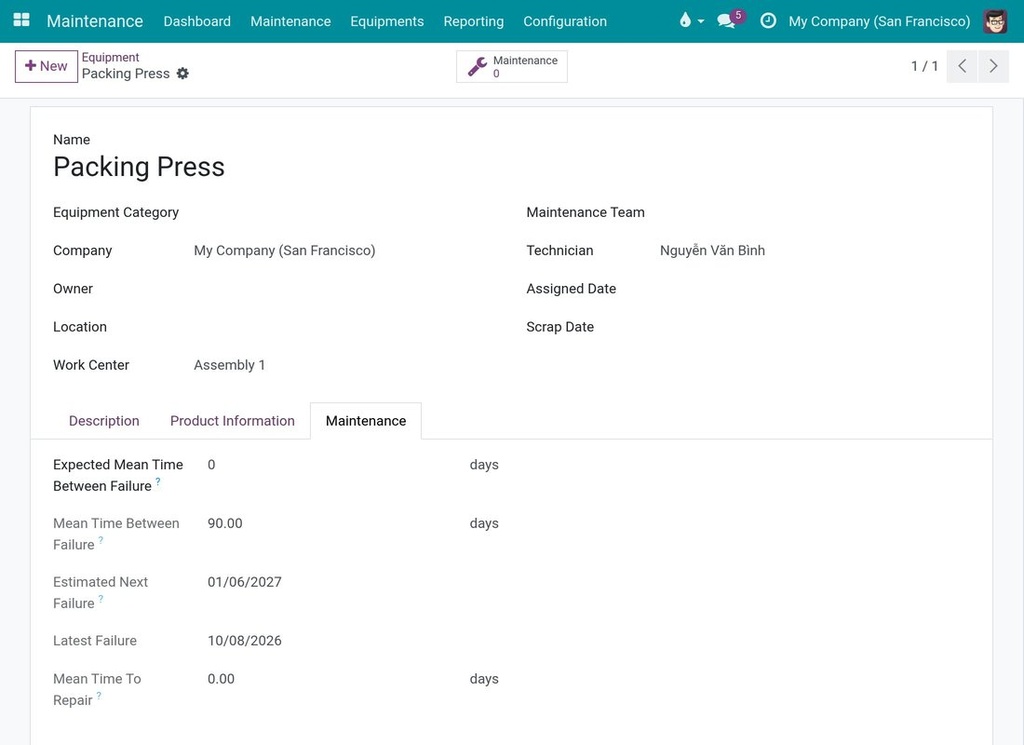Click the Estimated Next Failure date 01/06/2027
Image resolution: width=1024 pixels, height=745 pixels.
point(244,582)
